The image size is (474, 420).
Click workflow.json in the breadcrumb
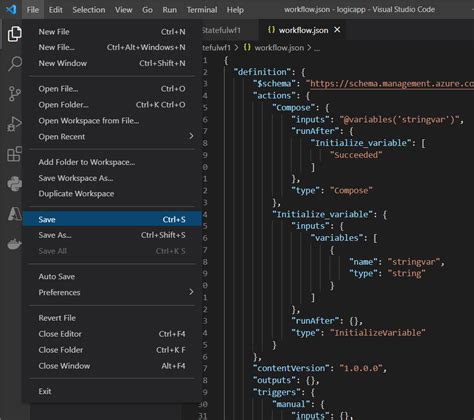(x=279, y=48)
